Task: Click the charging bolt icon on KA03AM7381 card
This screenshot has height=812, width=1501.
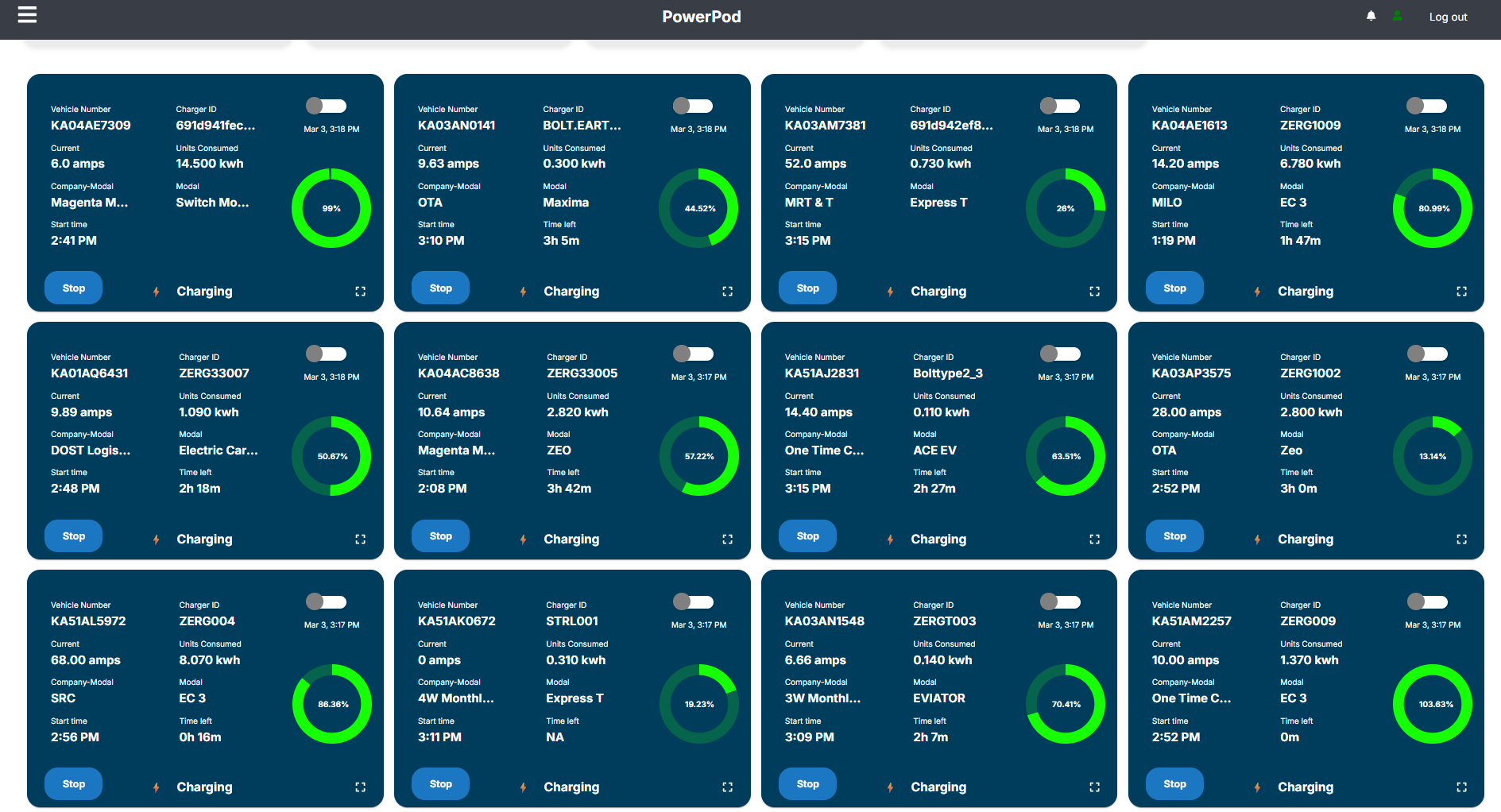Action: coord(890,292)
